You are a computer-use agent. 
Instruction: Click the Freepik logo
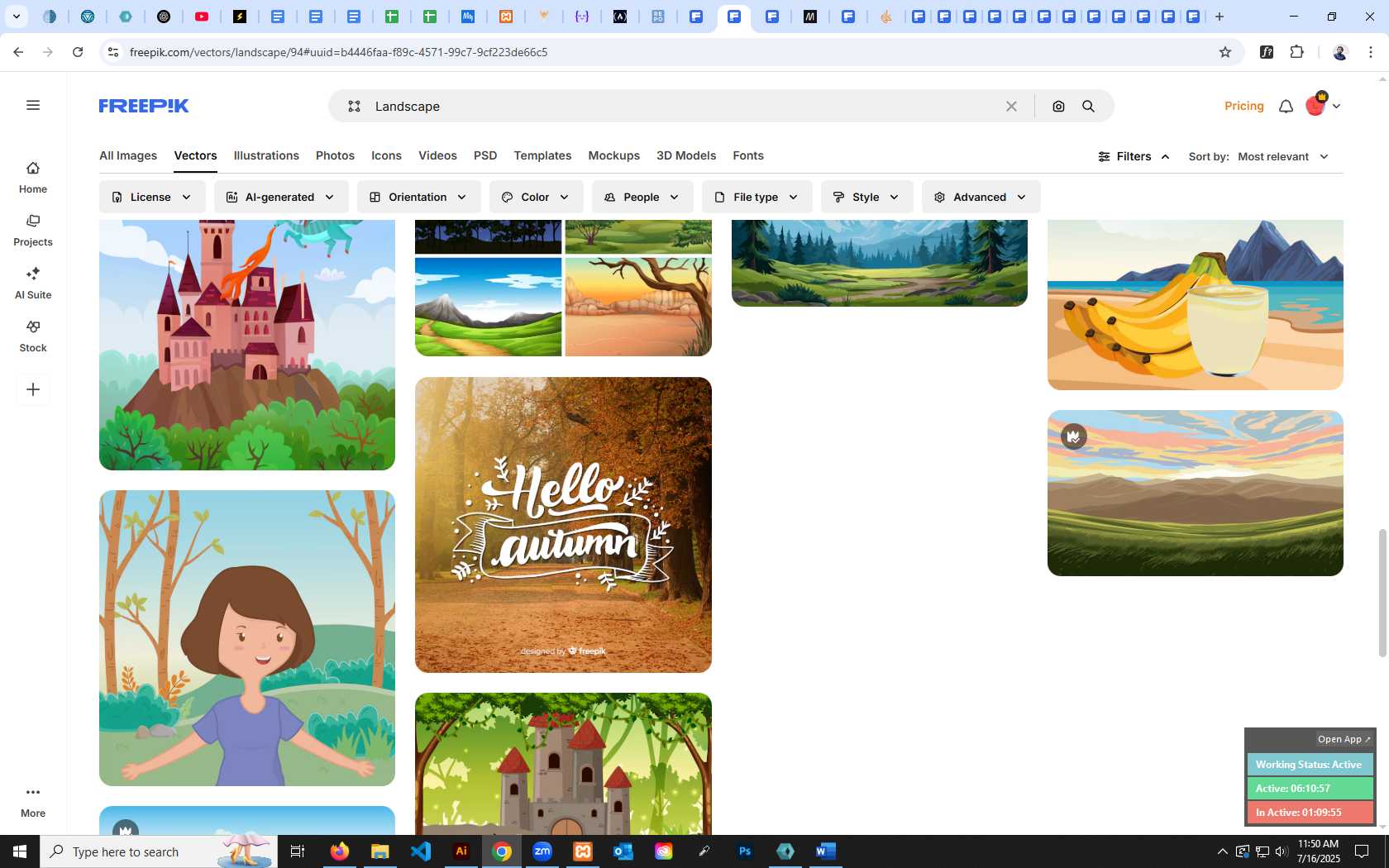point(144,106)
